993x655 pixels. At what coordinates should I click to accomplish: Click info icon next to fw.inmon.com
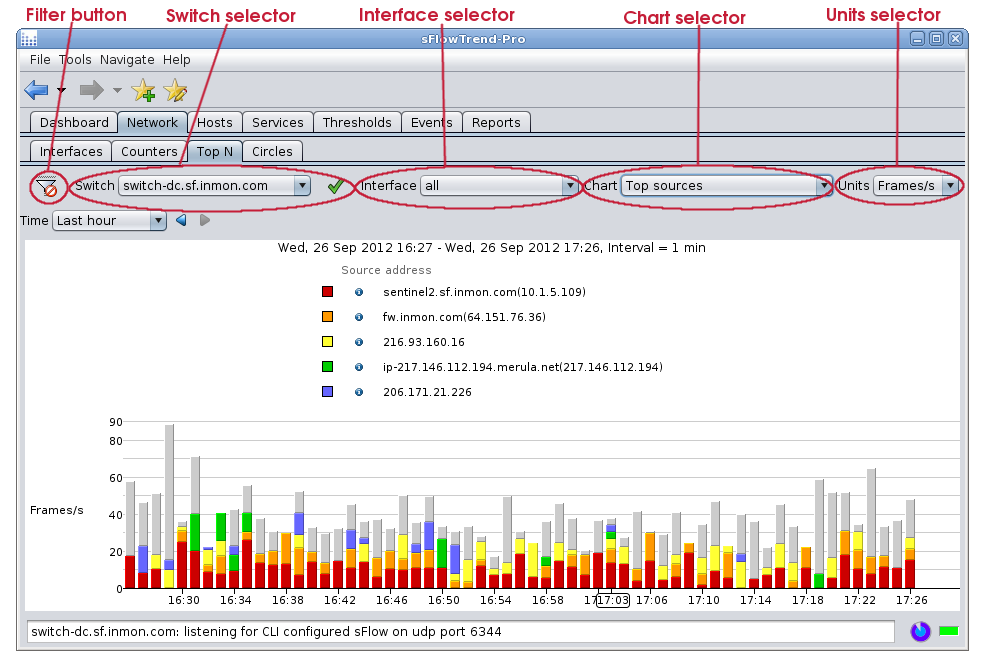[359, 317]
